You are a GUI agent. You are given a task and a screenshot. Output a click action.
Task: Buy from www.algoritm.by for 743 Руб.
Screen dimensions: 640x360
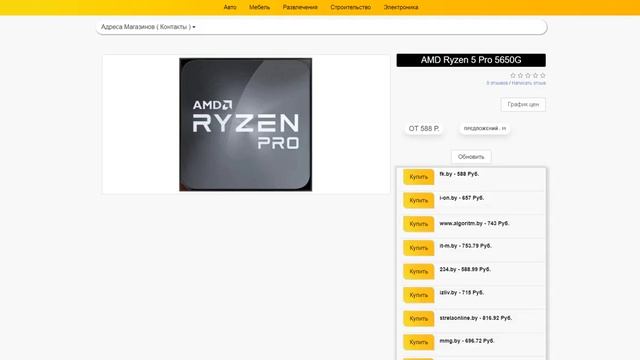419,224
